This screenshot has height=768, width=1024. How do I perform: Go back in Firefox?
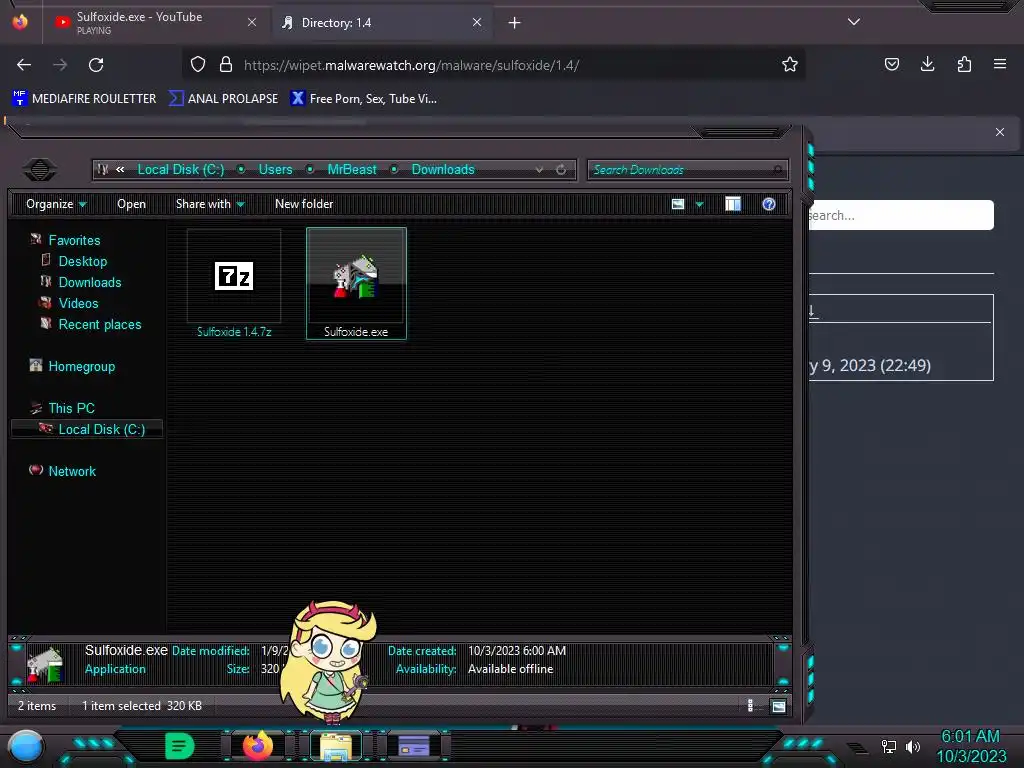(24, 65)
